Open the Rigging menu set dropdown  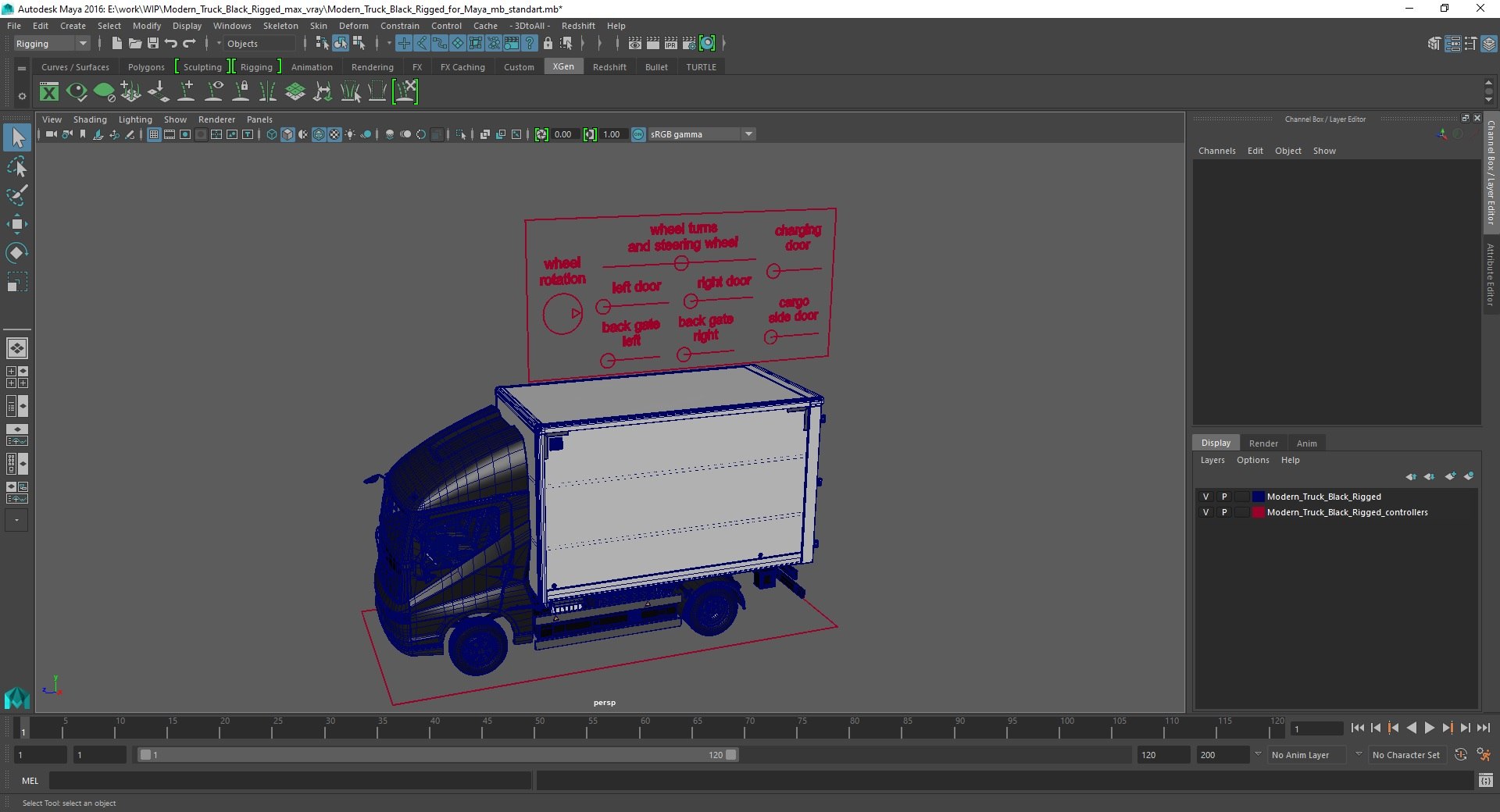coord(52,44)
